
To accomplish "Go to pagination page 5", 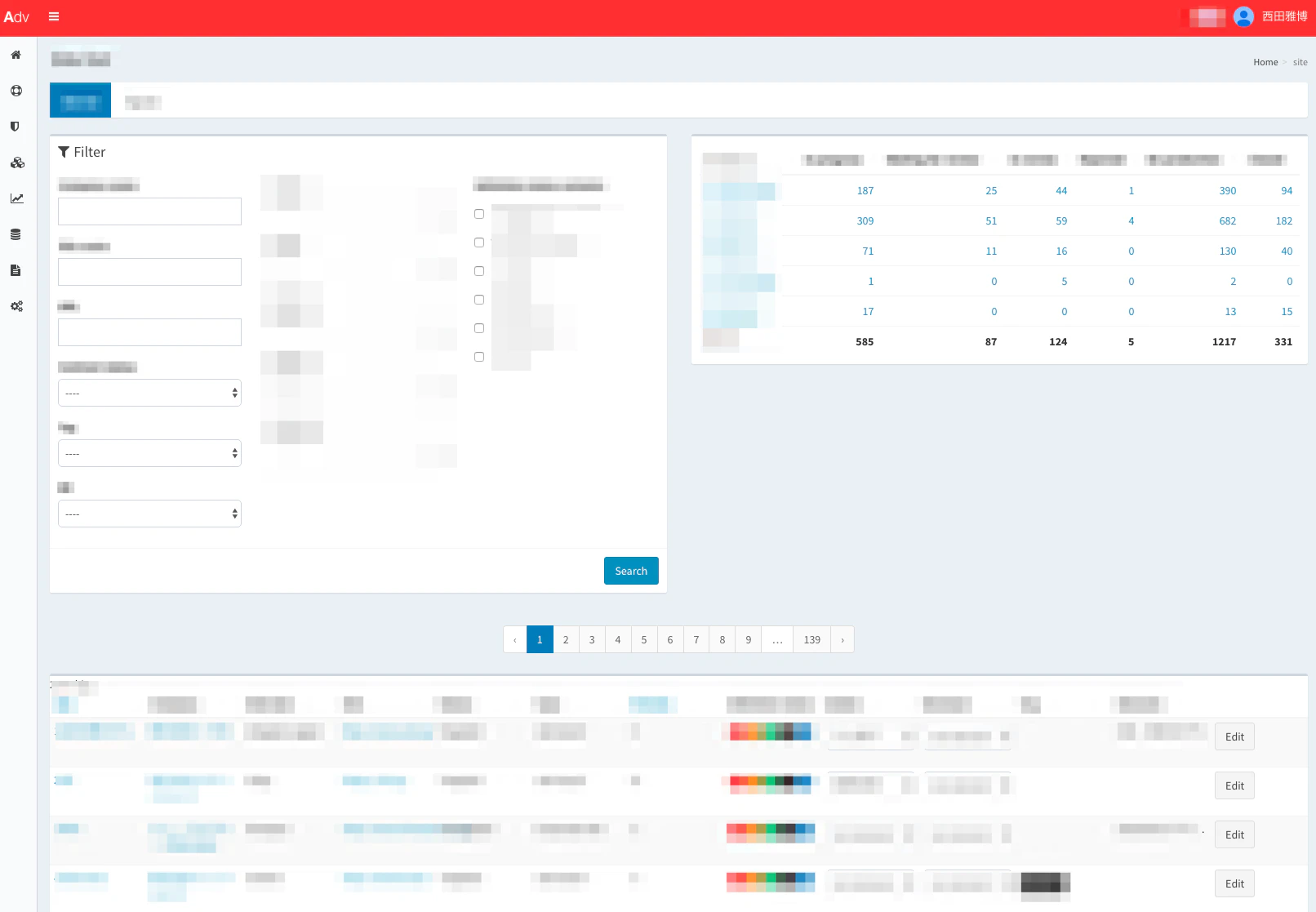I will (x=644, y=640).
